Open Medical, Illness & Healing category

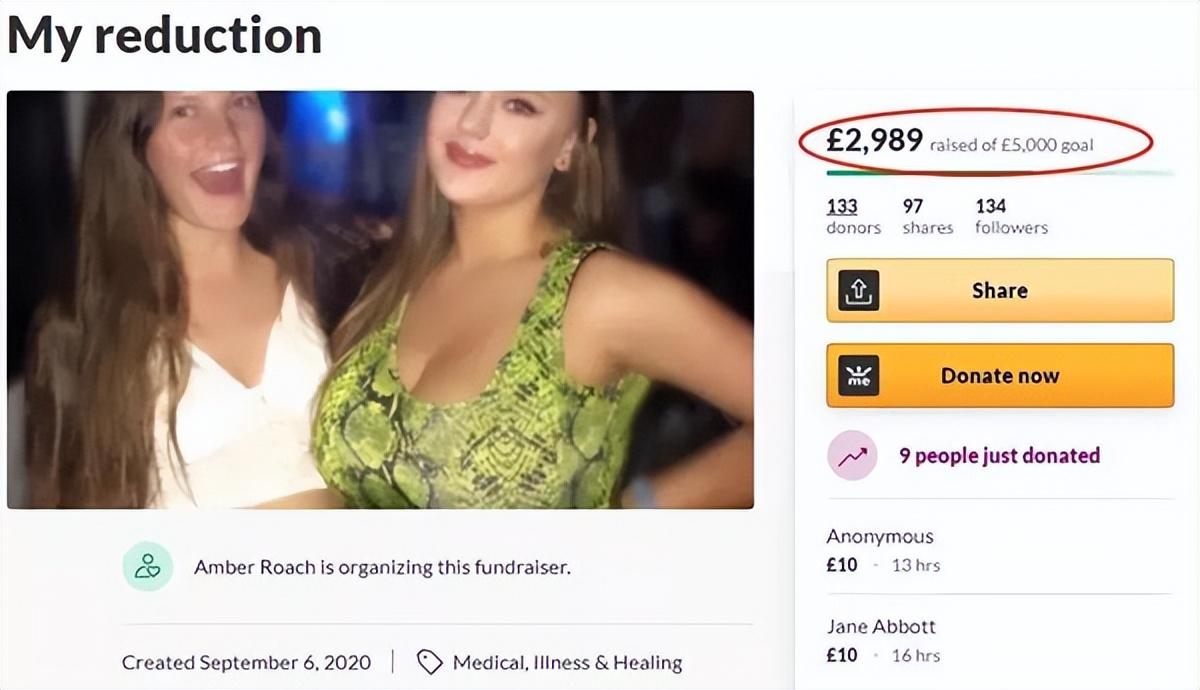click(567, 662)
